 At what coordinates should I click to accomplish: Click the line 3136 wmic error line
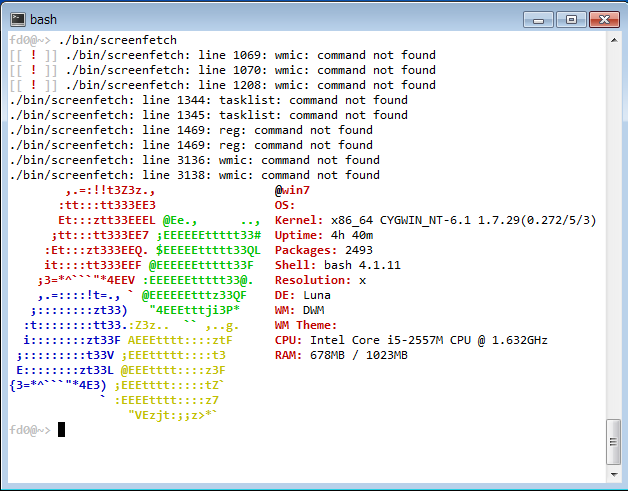coord(195,160)
